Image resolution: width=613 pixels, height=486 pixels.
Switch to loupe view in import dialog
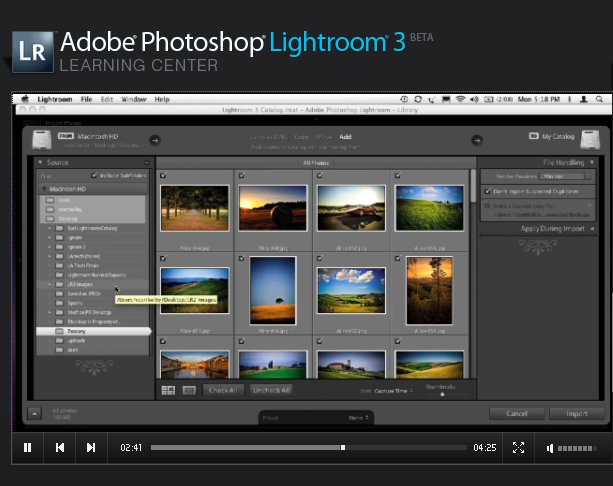tap(188, 390)
